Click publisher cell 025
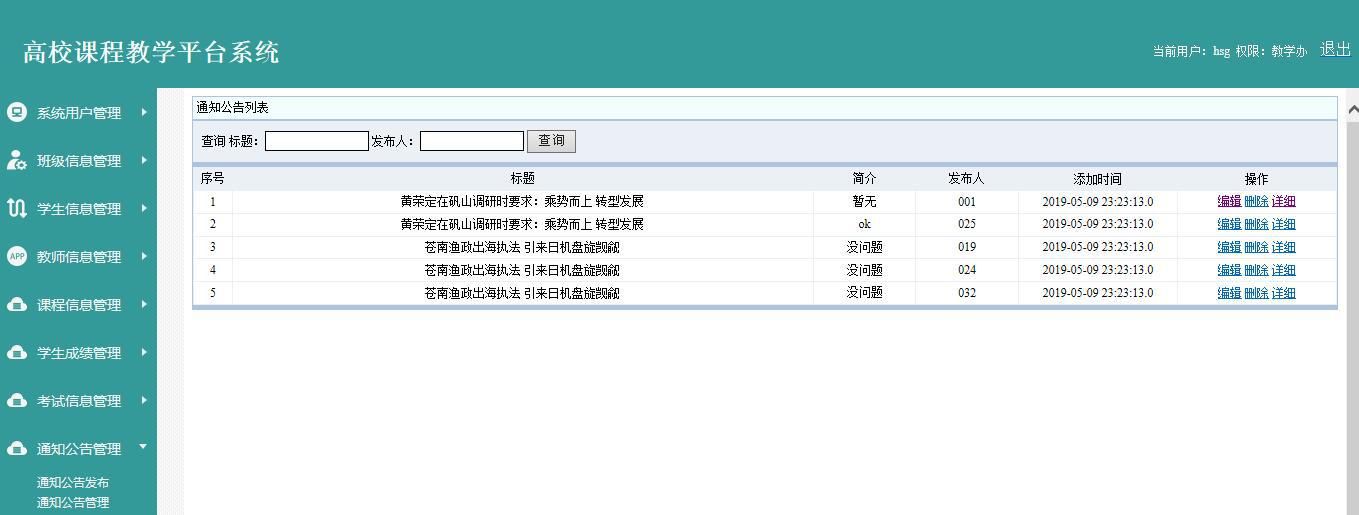1359x515 pixels. coord(966,224)
